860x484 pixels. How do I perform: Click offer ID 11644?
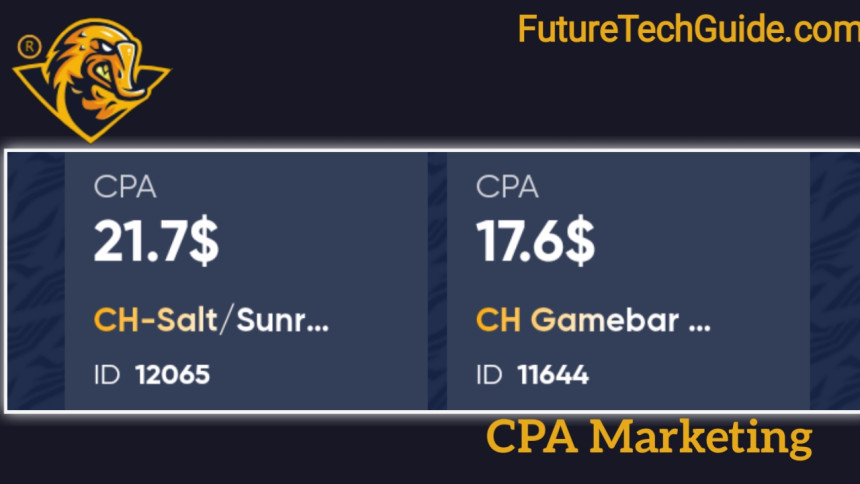(553, 375)
